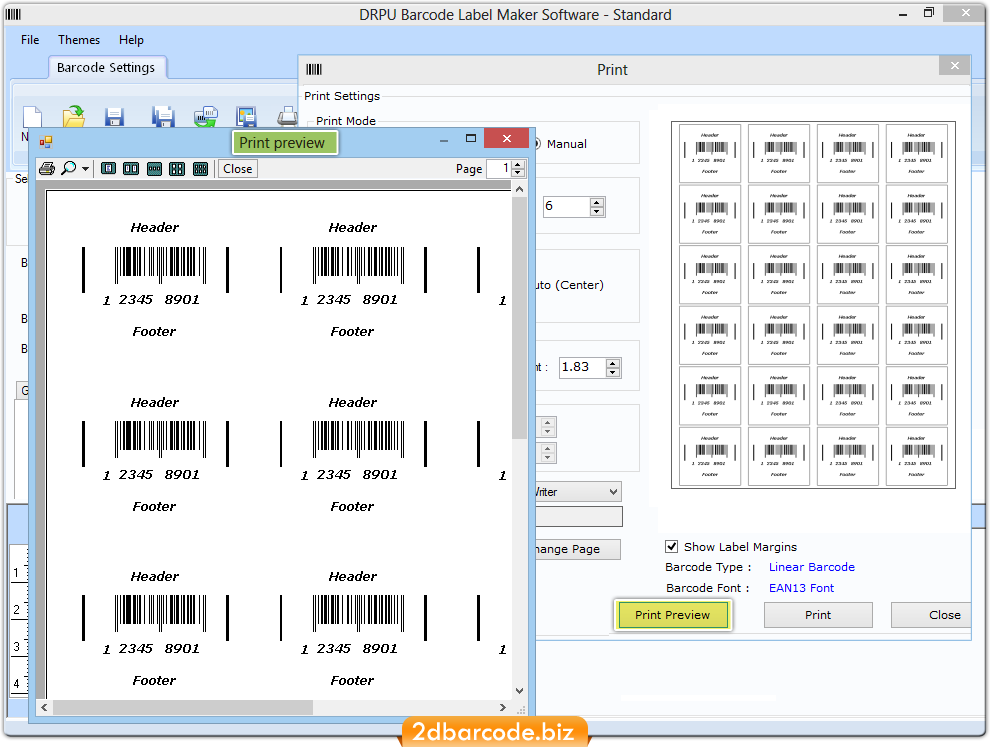
Task: Click the upper disabled spinner in the Print dialog
Action: tap(547, 427)
